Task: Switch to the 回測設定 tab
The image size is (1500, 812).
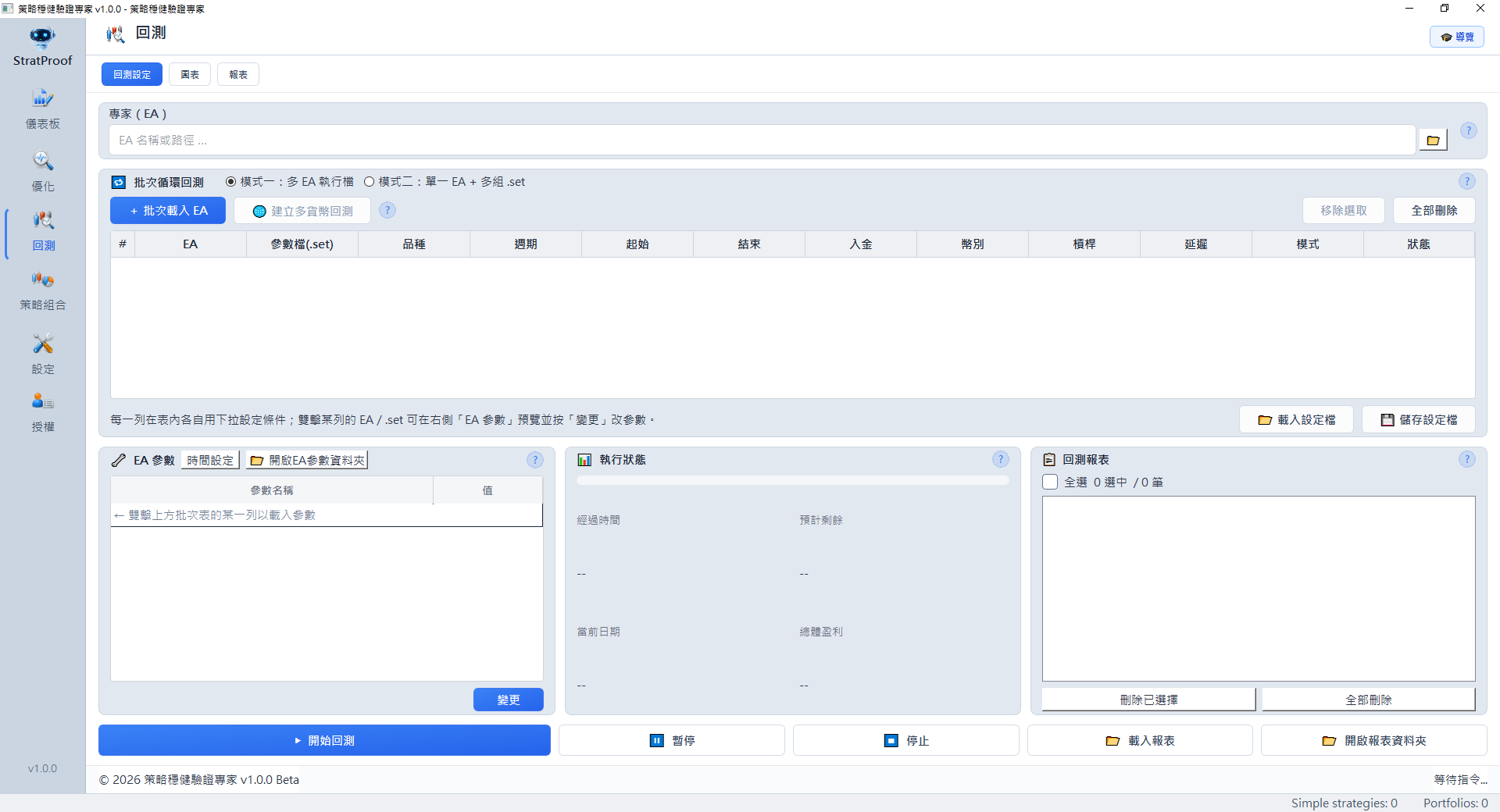Action: point(132,74)
